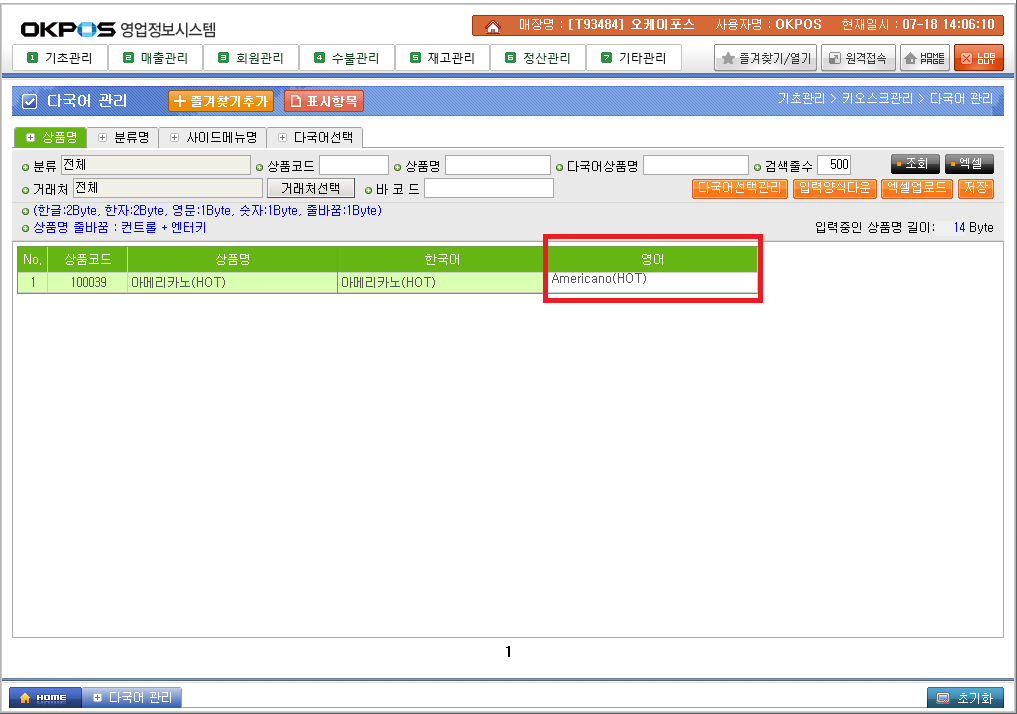
Task: Click the 초기화 reset button at bottom right
Action: tap(964, 697)
